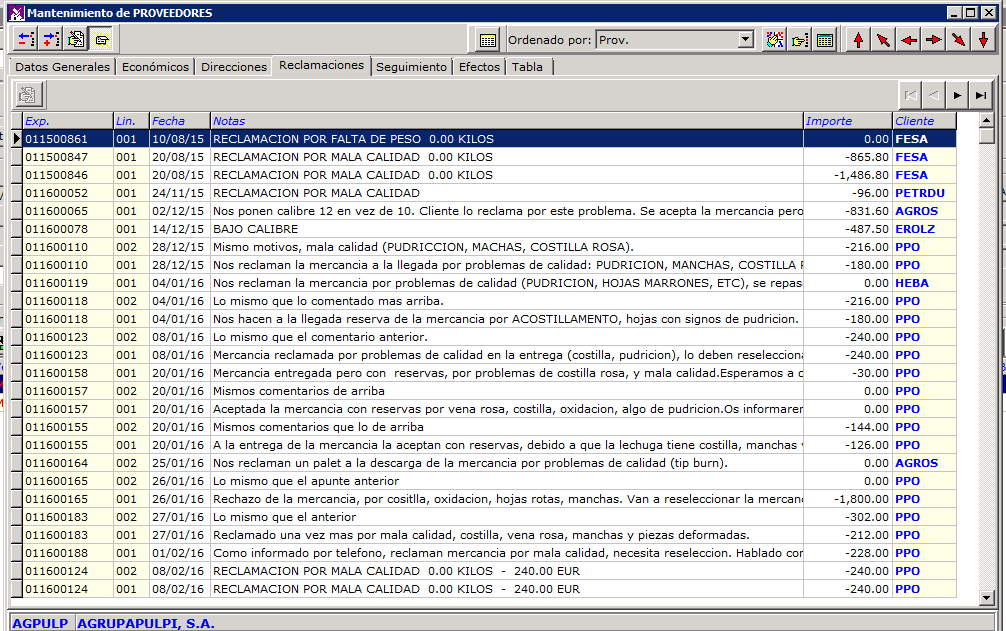
Task: Select the Económicos tab
Action: coord(155,67)
